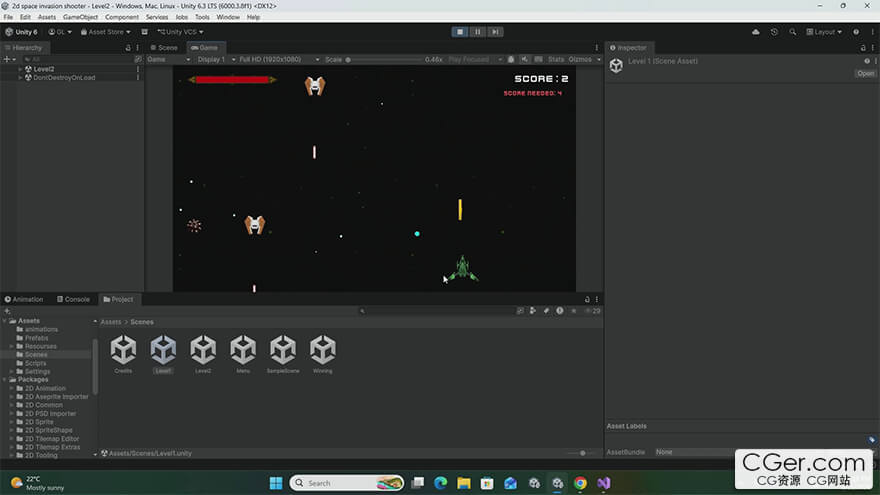Switch to the Animation tab
This screenshot has width=880, height=495.
tap(24, 299)
